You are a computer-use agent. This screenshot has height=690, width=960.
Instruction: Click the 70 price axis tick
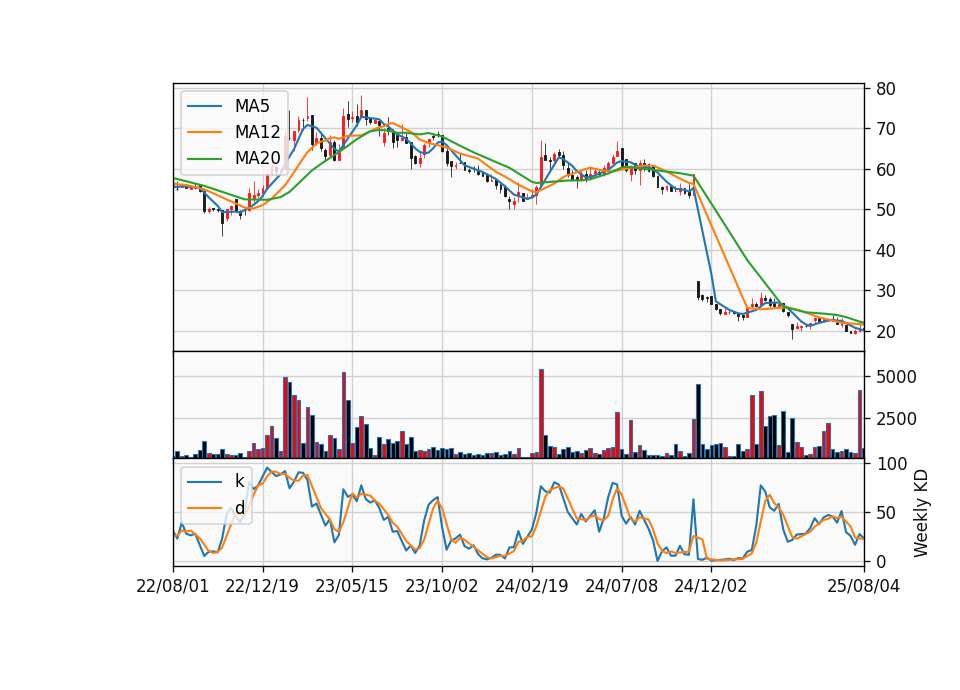(x=885, y=129)
